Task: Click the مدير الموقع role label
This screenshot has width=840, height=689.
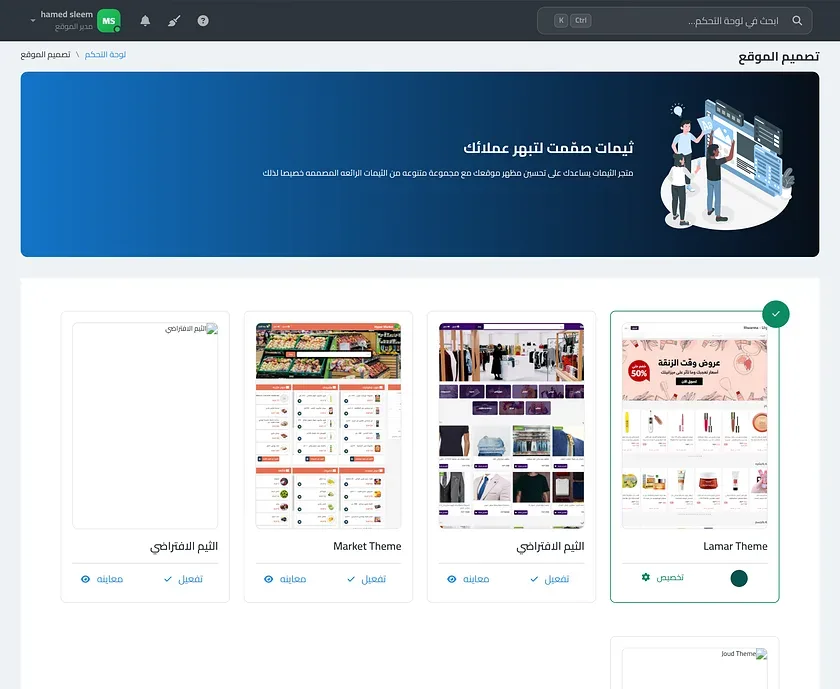Action: pyautogui.click(x=73, y=26)
